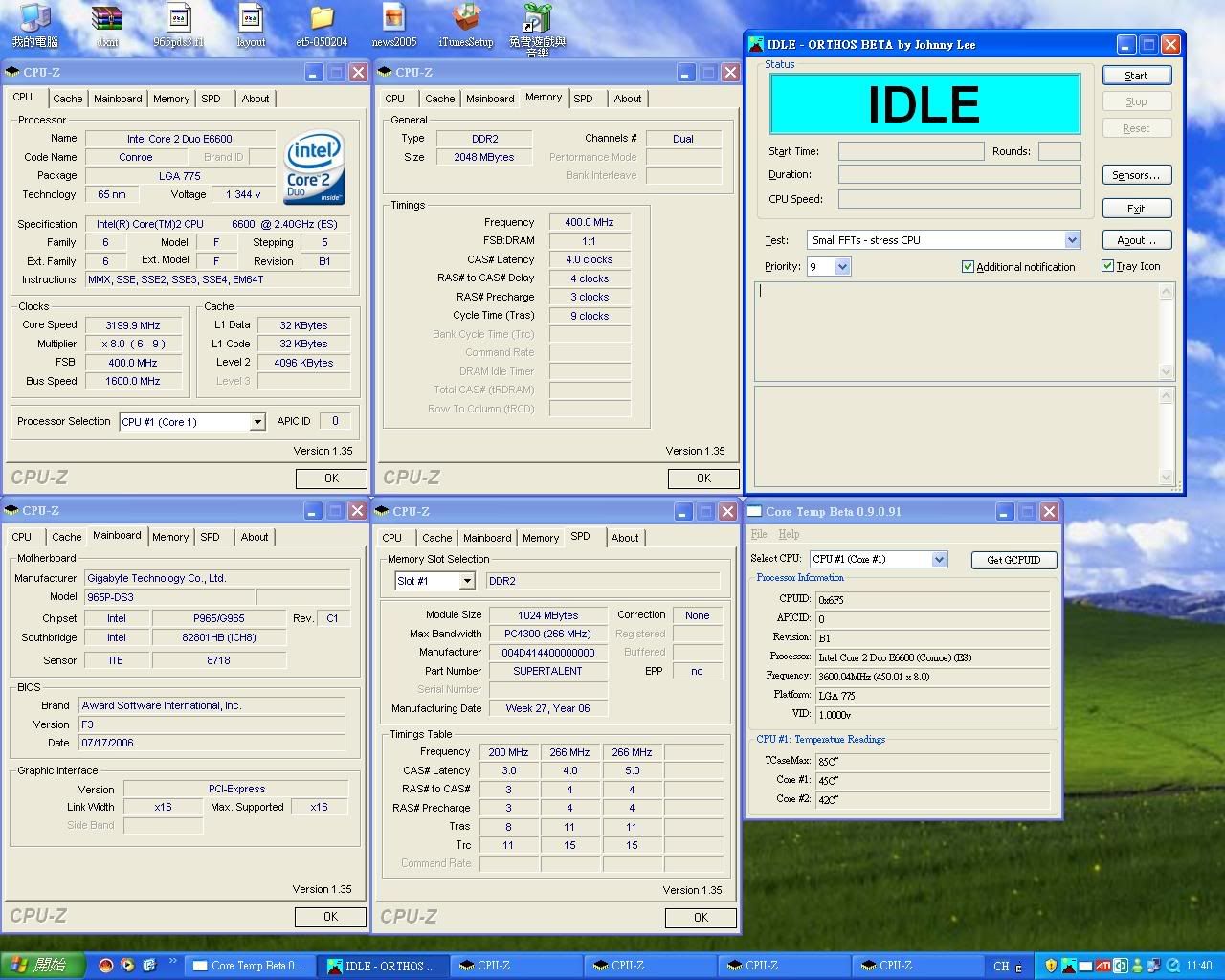Click the Sensors... button in ORTHOS

1136,175
